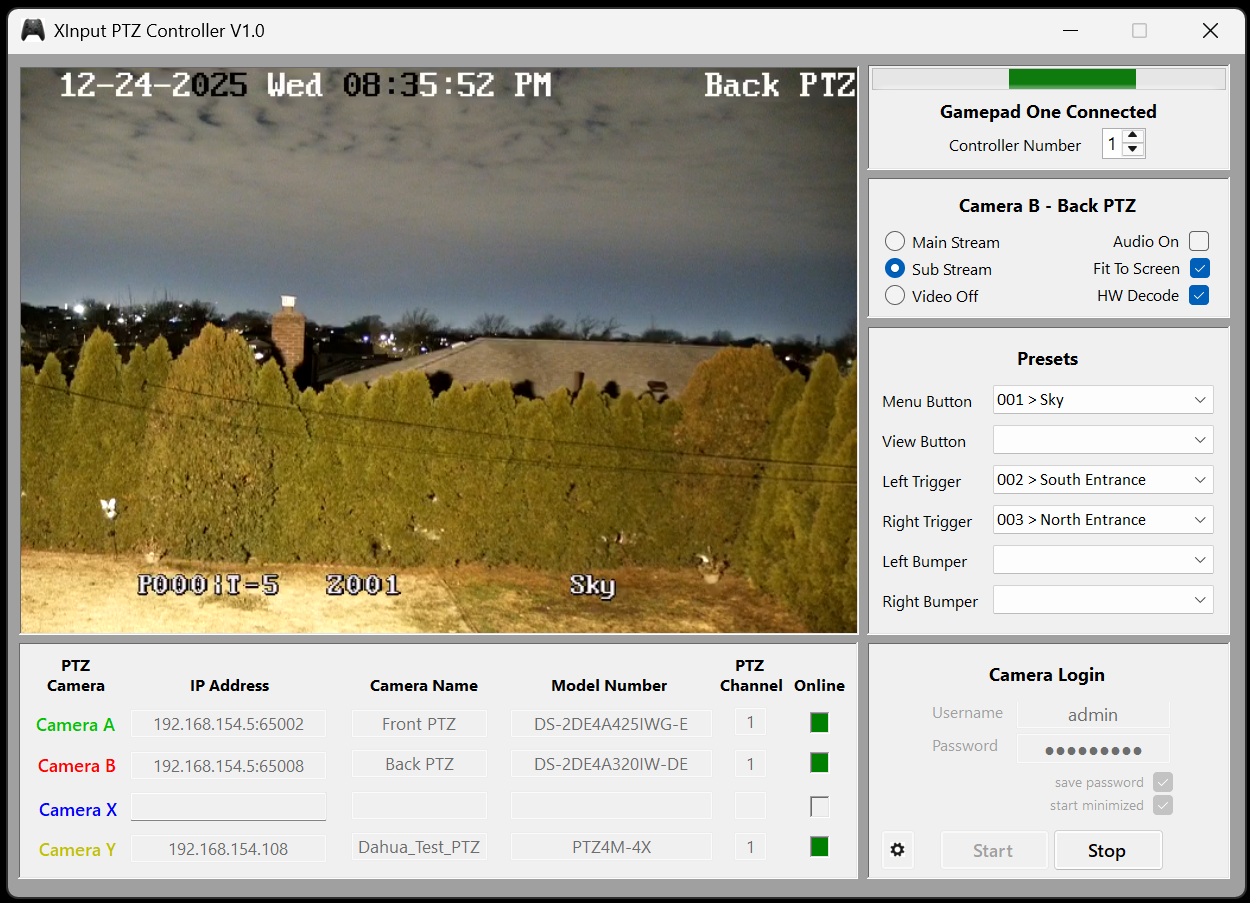Disable the Fit To Screen checkbox
Viewport: 1250px width, 903px height.
1199,268
